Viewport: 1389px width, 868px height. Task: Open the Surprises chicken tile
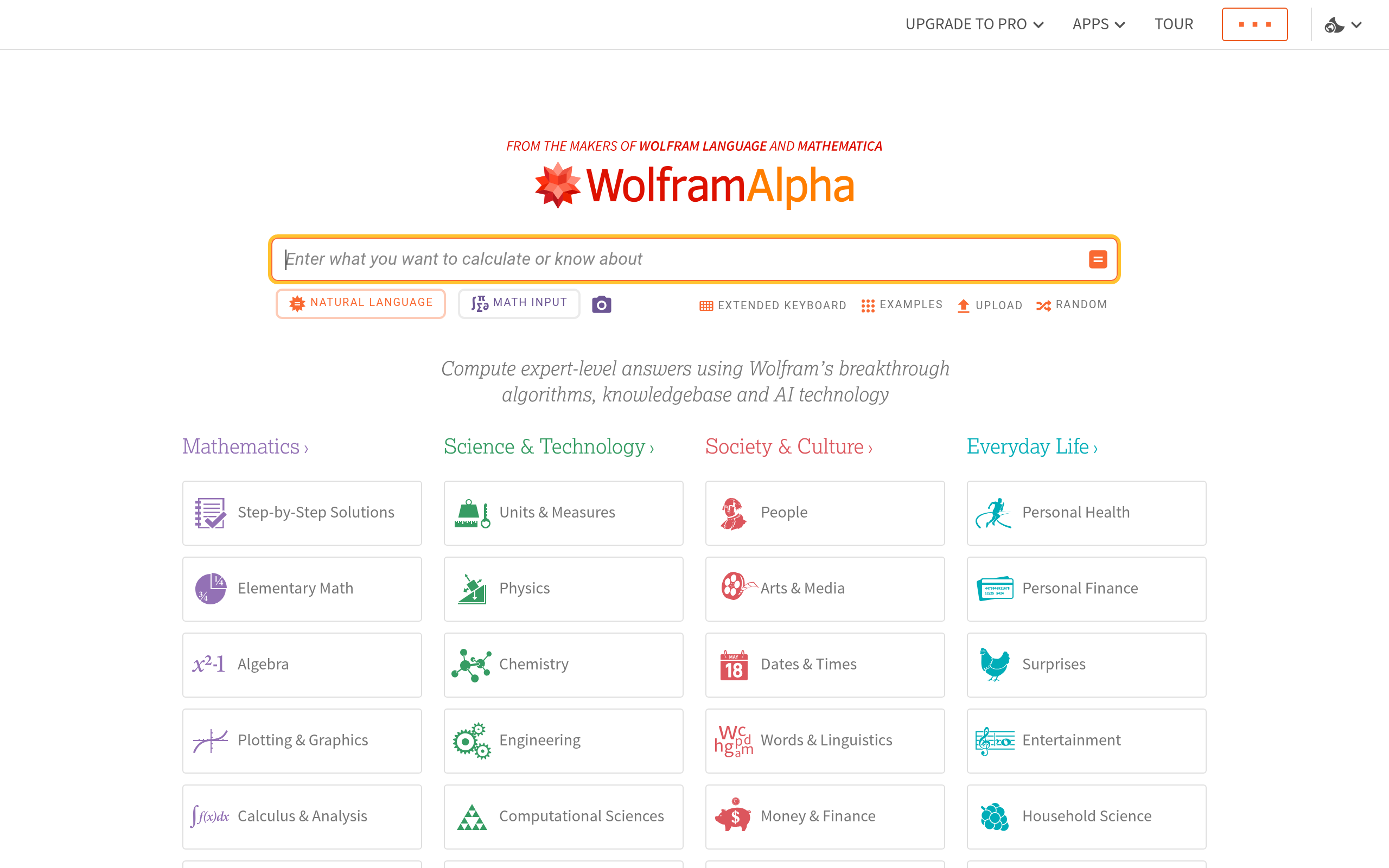pos(1086,664)
